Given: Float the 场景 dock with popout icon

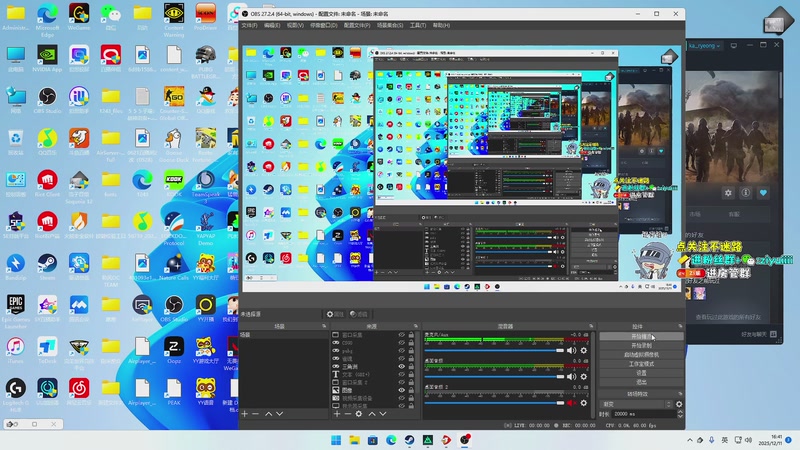Looking at the screenshot, I should (x=324, y=326).
